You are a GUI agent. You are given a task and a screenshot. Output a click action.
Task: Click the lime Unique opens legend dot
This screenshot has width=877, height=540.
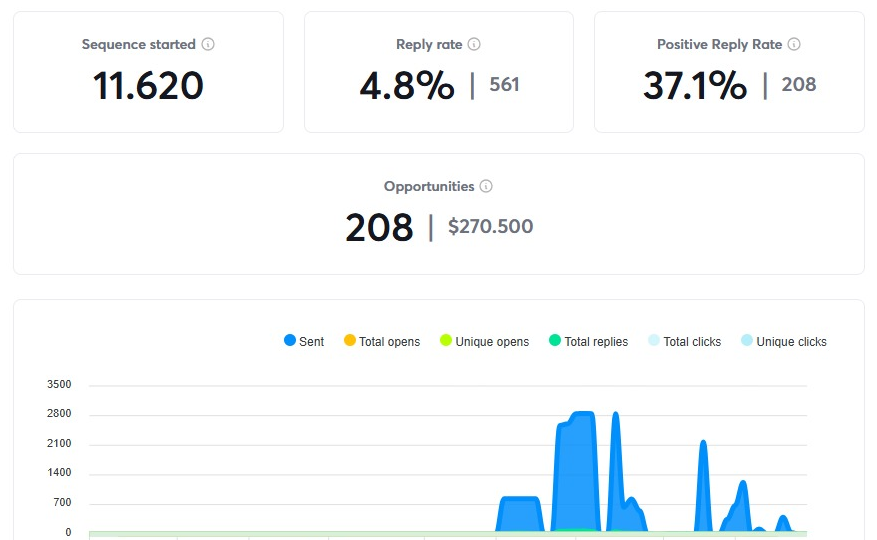click(446, 340)
